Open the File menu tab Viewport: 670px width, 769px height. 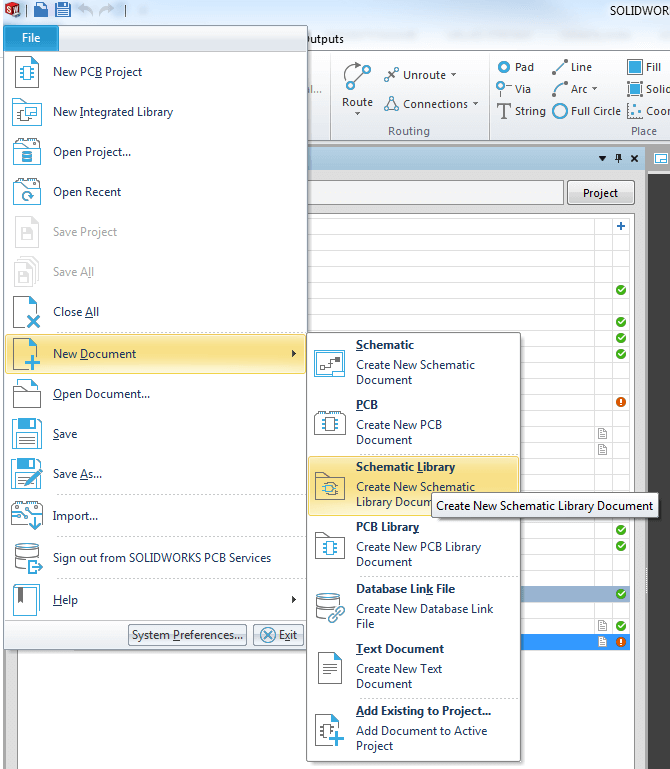pyautogui.click(x=31, y=38)
